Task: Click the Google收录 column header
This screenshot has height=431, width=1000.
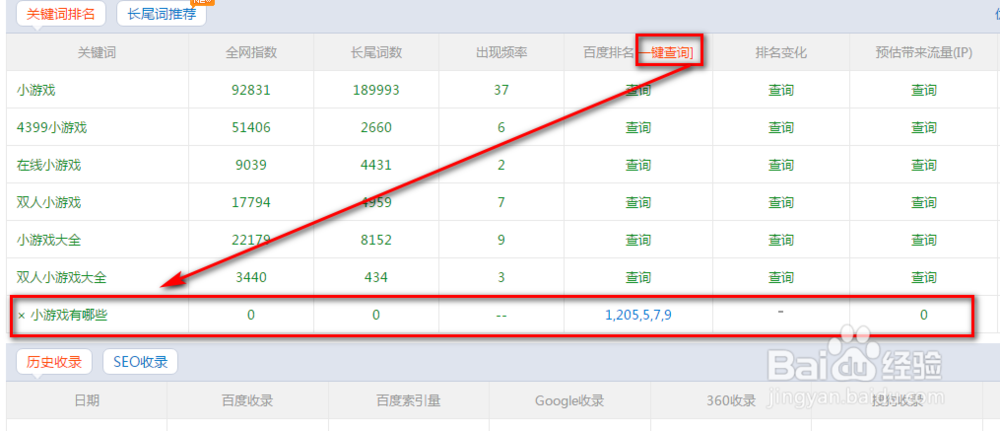Action: [570, 400]
